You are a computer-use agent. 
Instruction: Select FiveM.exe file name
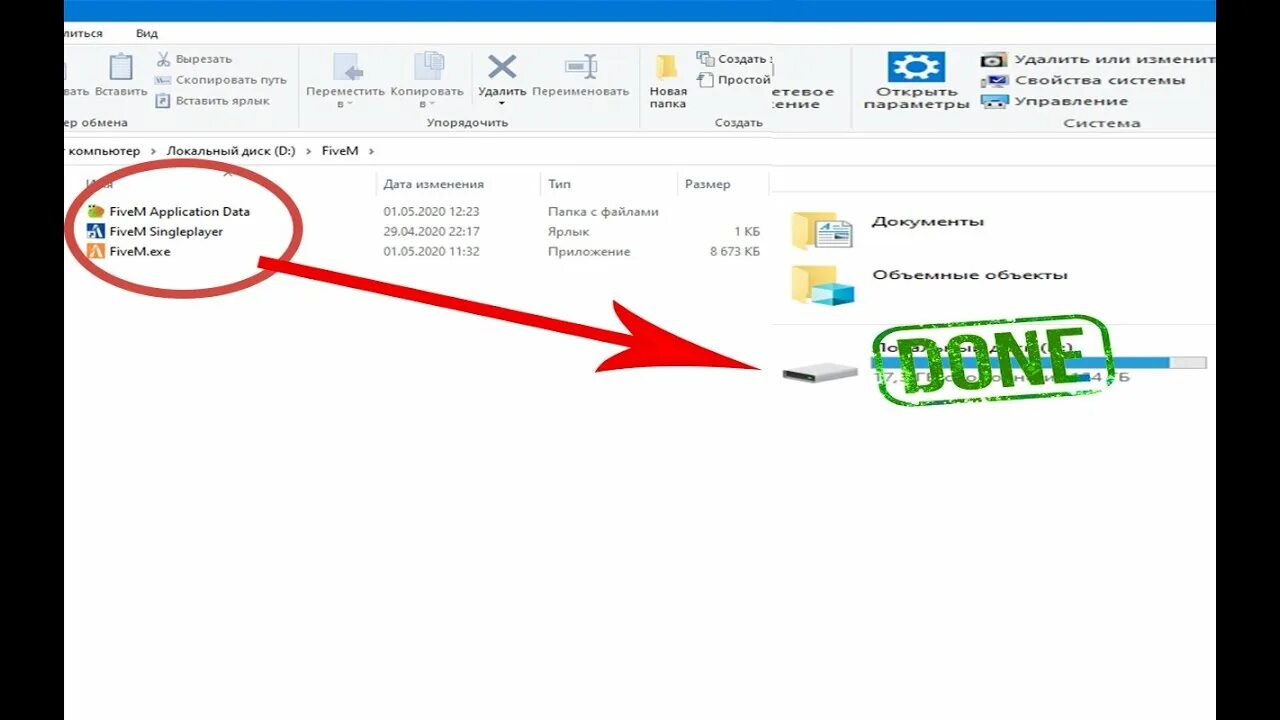pyautogui.click(x=140, y=251)
